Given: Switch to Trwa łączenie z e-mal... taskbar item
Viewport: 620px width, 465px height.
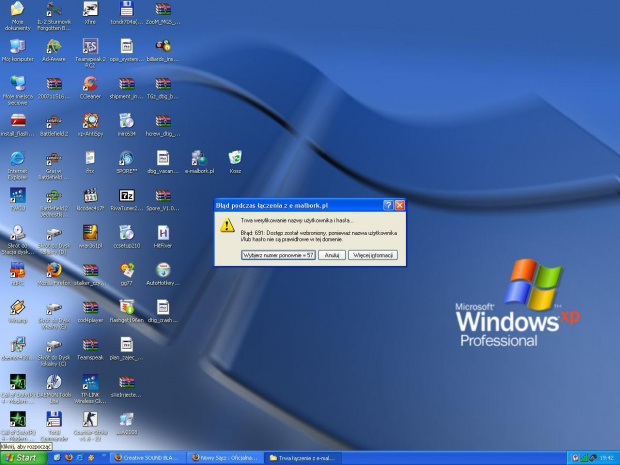Looking at the screenshot, I should click(302, 458).
